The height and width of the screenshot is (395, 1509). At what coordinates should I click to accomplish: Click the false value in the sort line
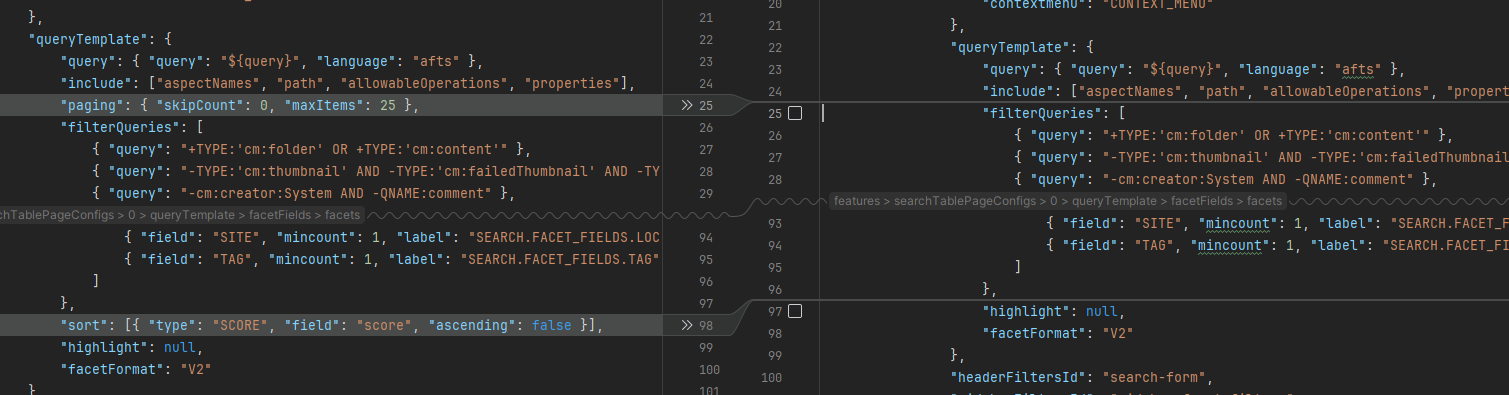click(552, 325)
